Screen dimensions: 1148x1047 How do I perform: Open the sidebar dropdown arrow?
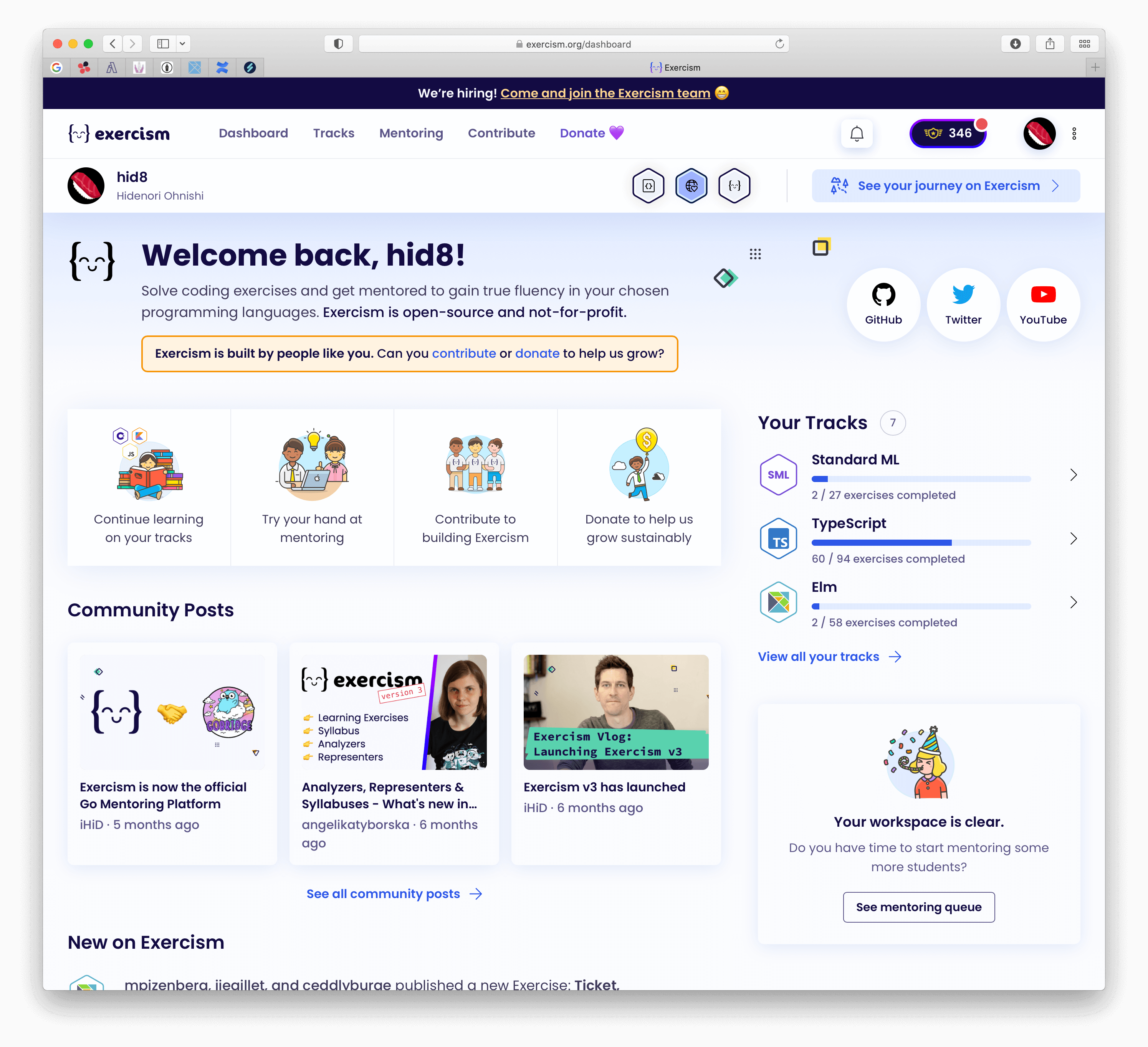182,44
